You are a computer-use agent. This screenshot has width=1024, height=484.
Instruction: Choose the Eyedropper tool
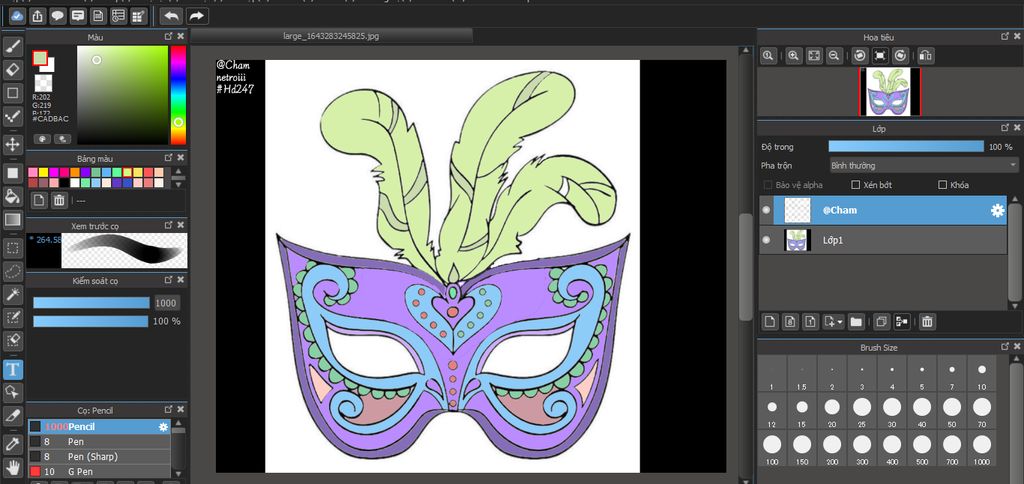[13, 442]
